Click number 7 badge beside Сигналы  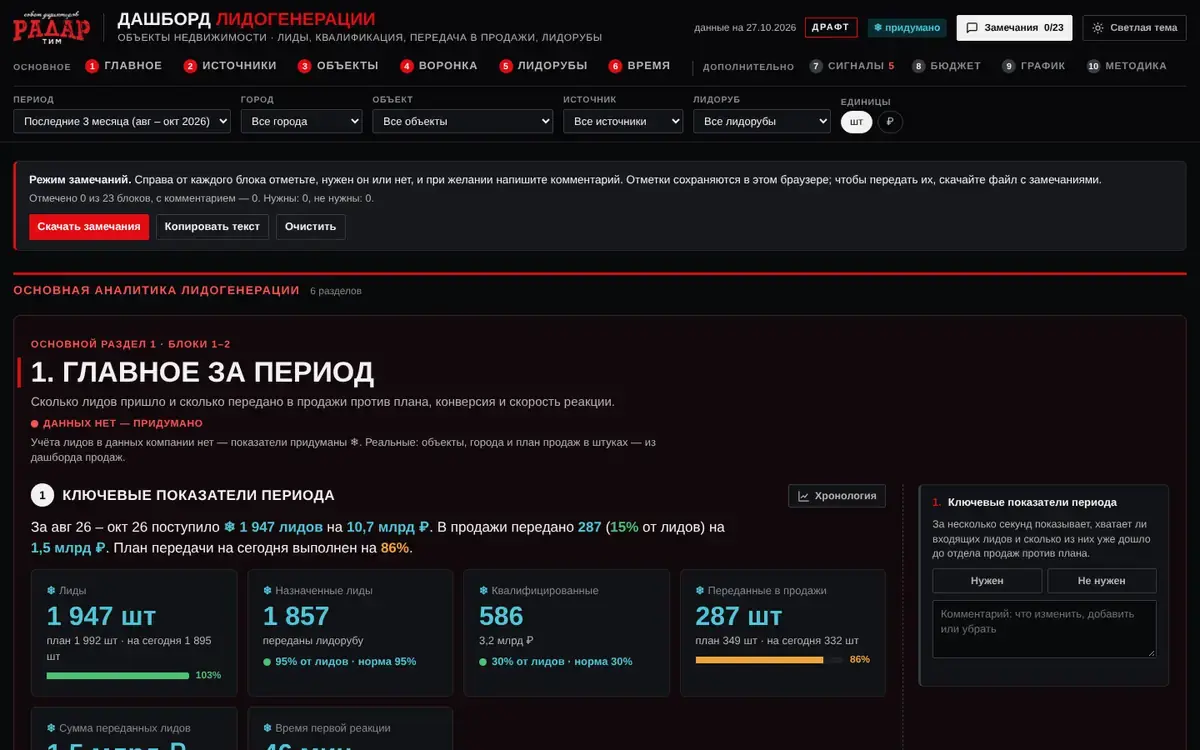[x=816, y=66]
